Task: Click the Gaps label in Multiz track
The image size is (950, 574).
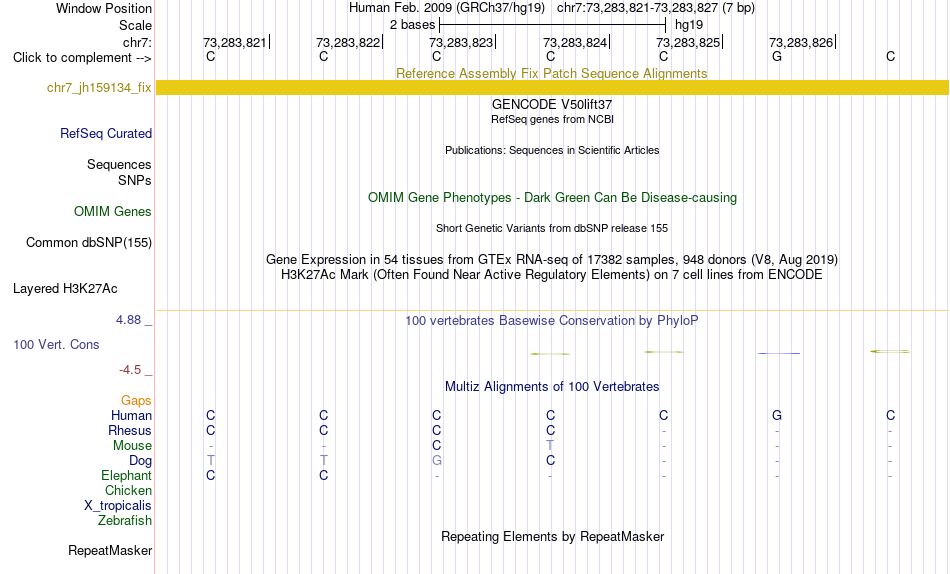Action: pos(136,400)
